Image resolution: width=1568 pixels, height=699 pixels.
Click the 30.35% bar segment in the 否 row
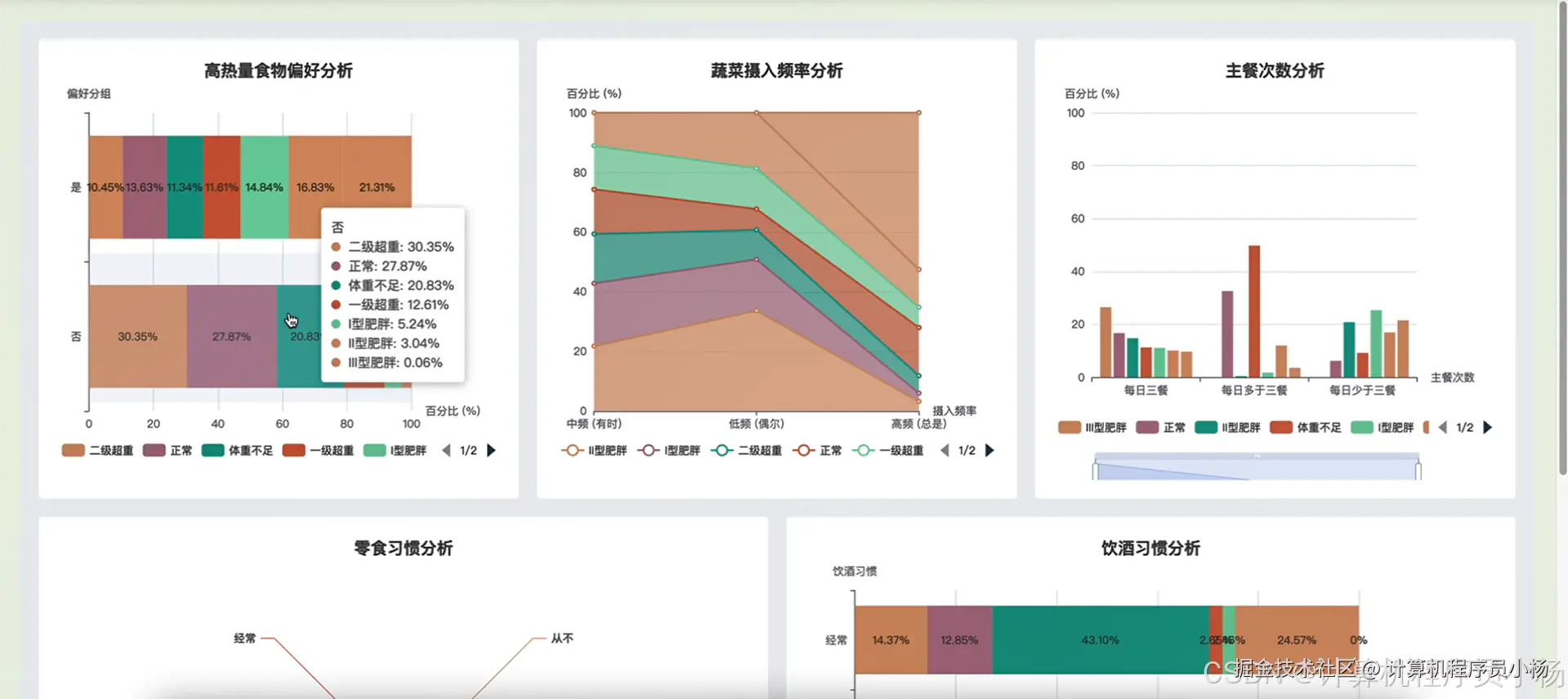pos(138,336)
